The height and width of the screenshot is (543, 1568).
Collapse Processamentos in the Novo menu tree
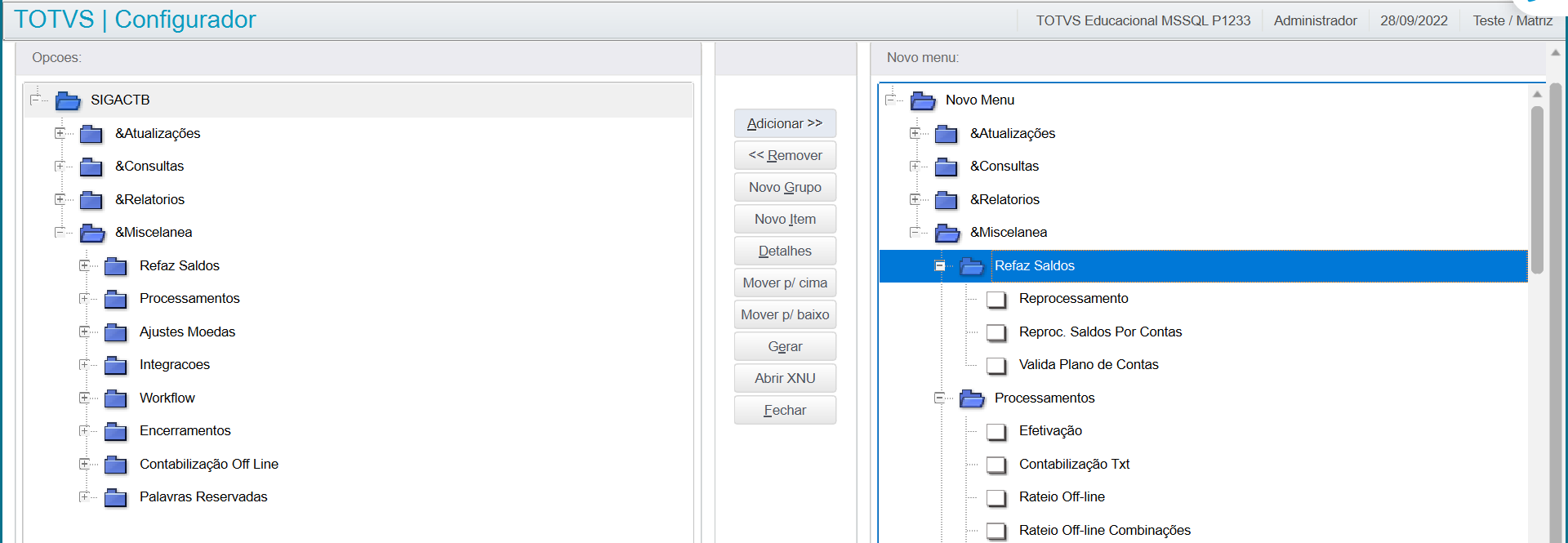[939, 398]
